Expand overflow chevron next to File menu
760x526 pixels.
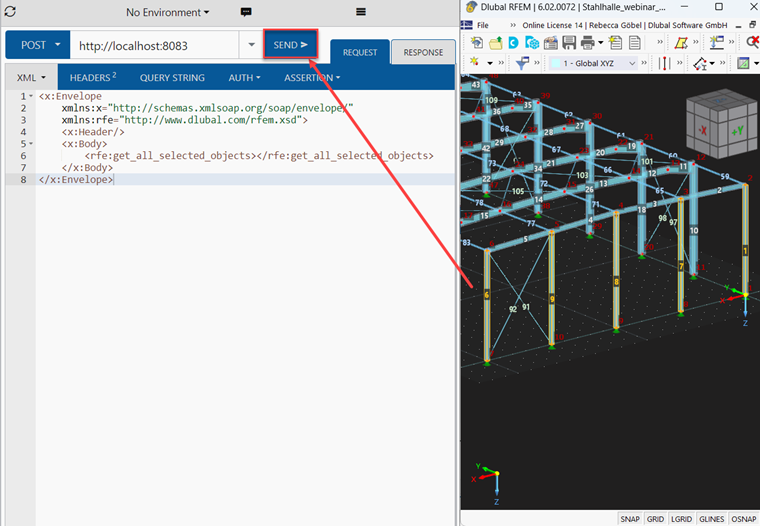513,25
